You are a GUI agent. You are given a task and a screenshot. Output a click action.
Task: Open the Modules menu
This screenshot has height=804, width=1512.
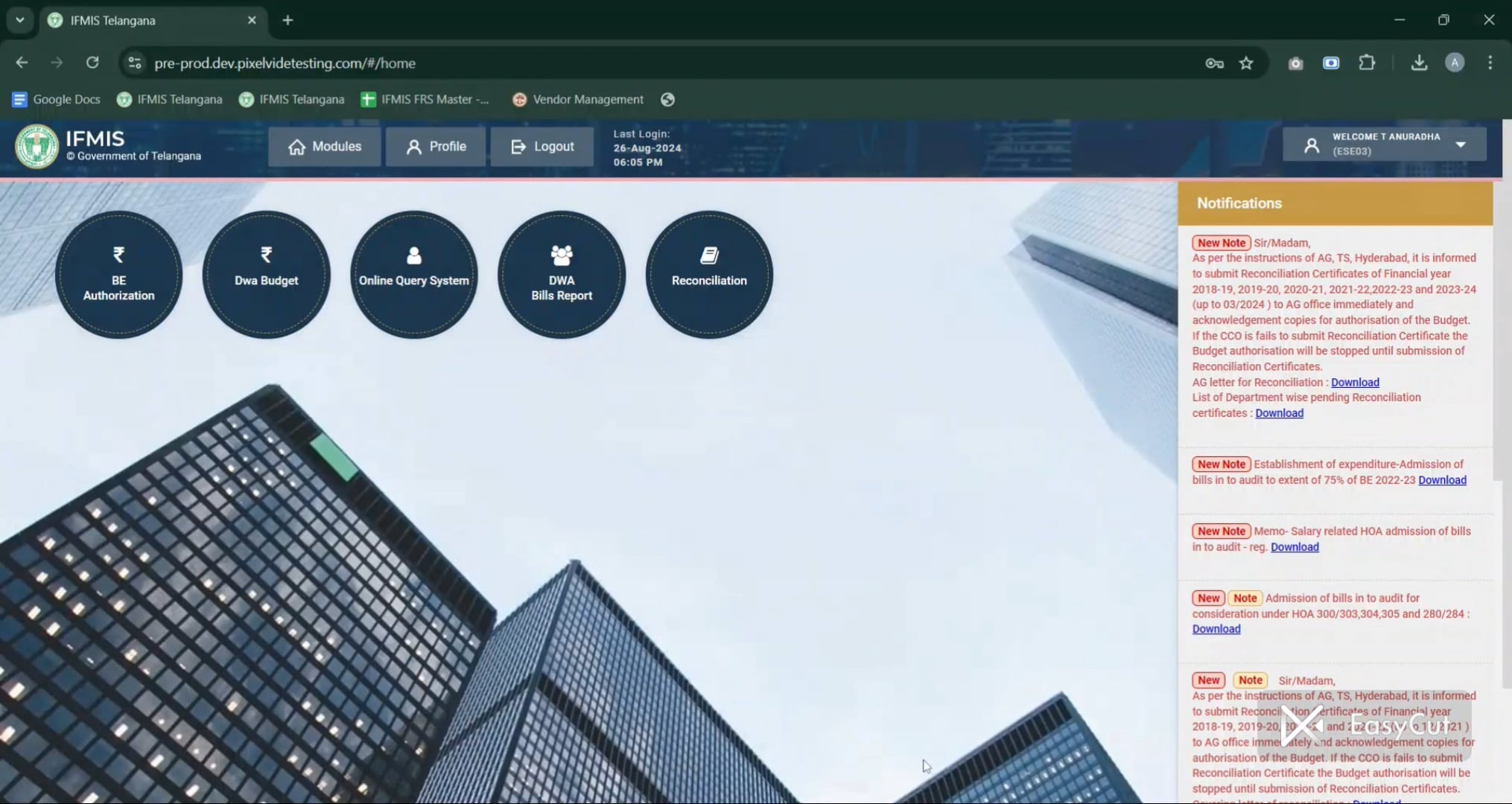pyautogui.click(x=324, y=146)
